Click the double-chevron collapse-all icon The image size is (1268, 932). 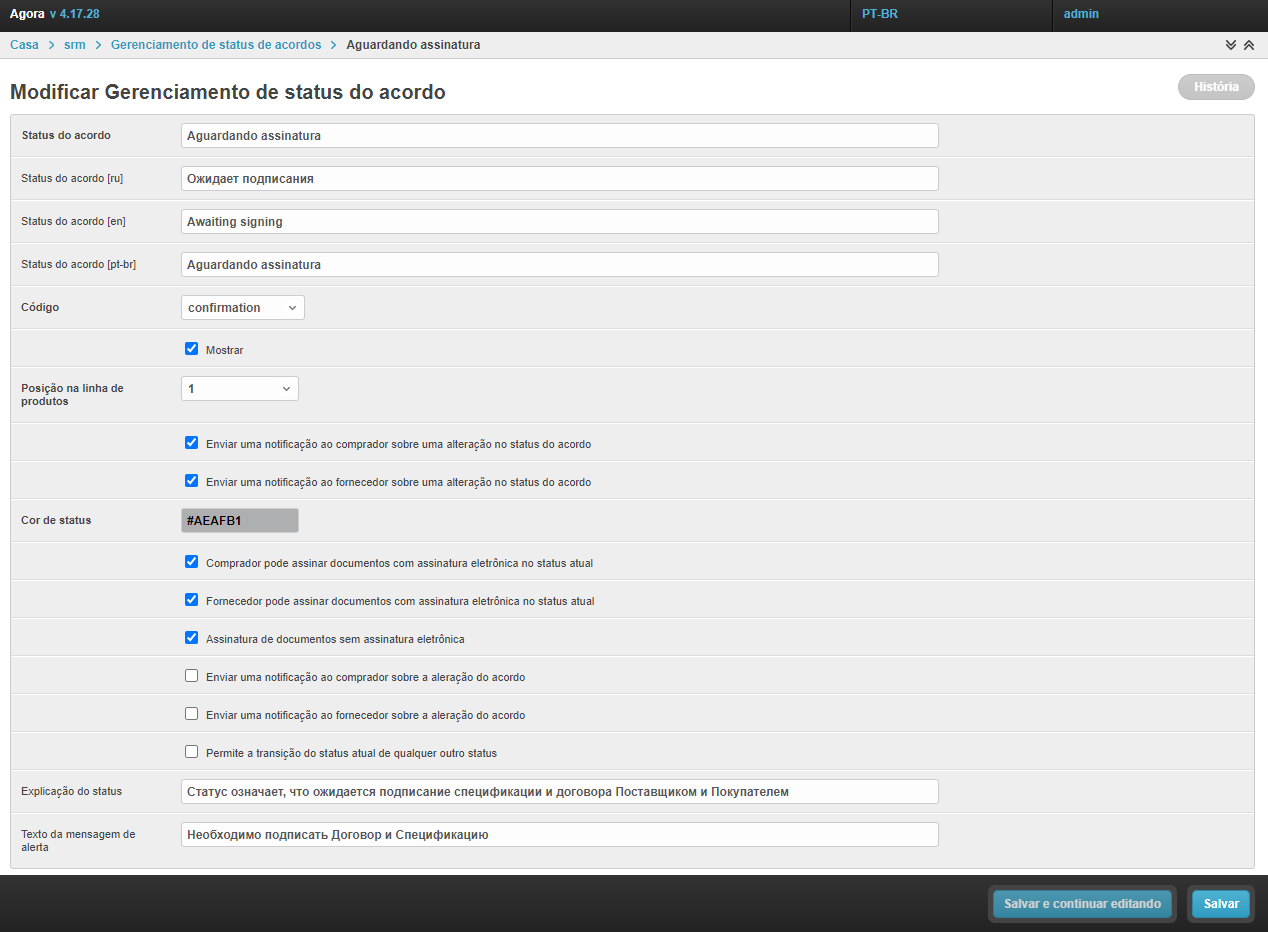(1248, 45)
